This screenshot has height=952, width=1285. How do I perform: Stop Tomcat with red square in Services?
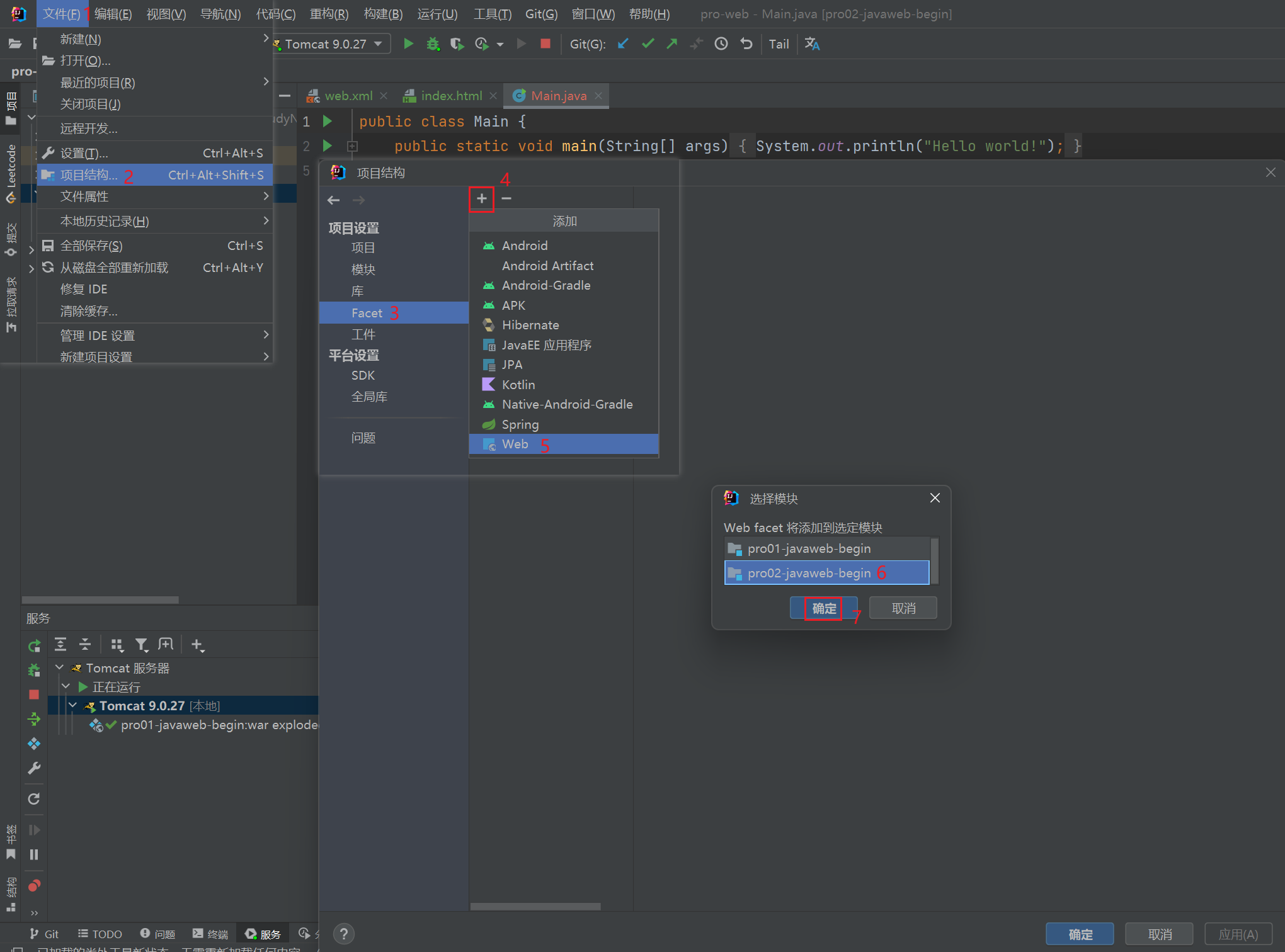click(34, 694)
